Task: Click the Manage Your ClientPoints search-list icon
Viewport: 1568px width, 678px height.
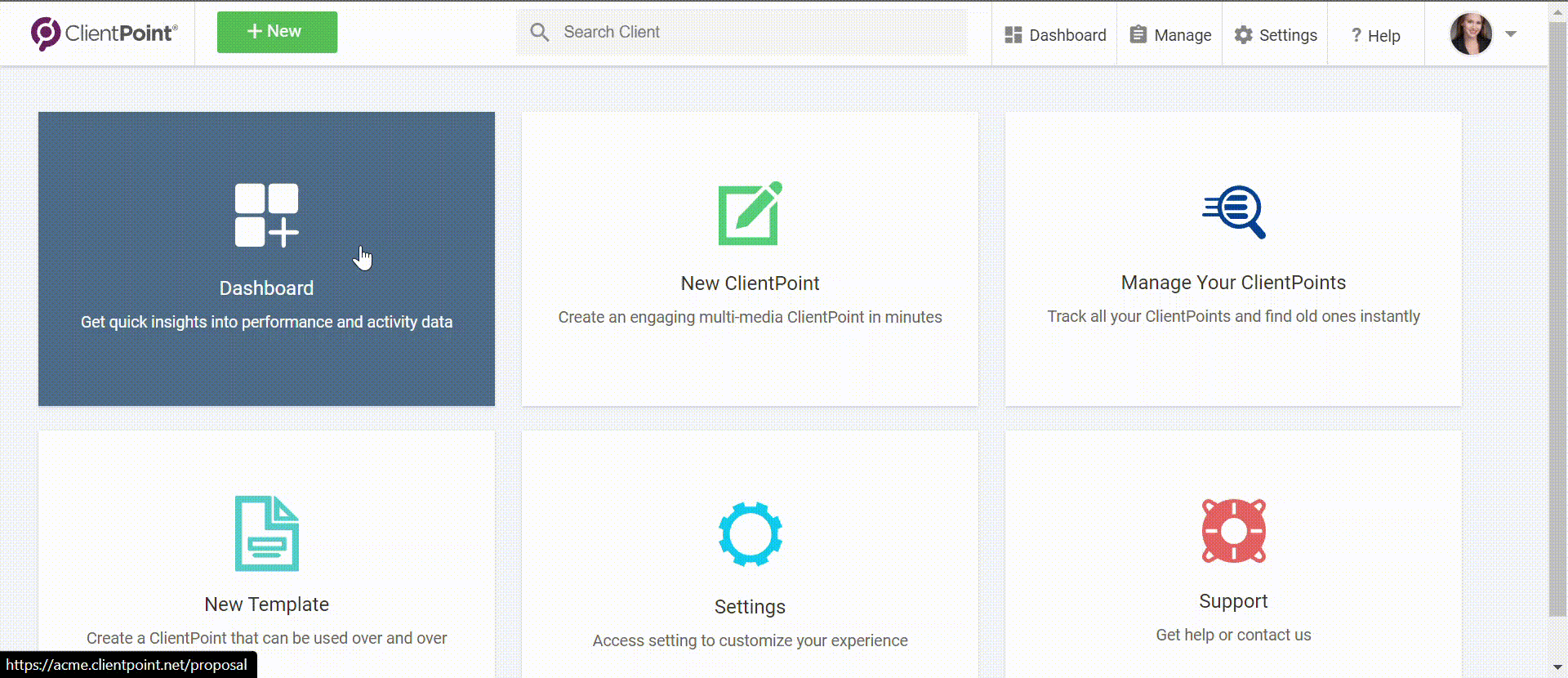Action: click(1234, 212)
